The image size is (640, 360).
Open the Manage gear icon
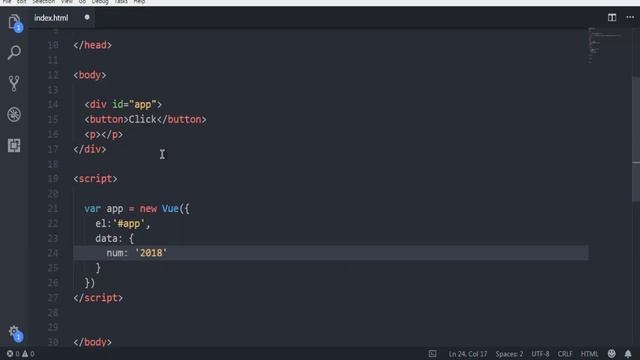coord(15,332)
